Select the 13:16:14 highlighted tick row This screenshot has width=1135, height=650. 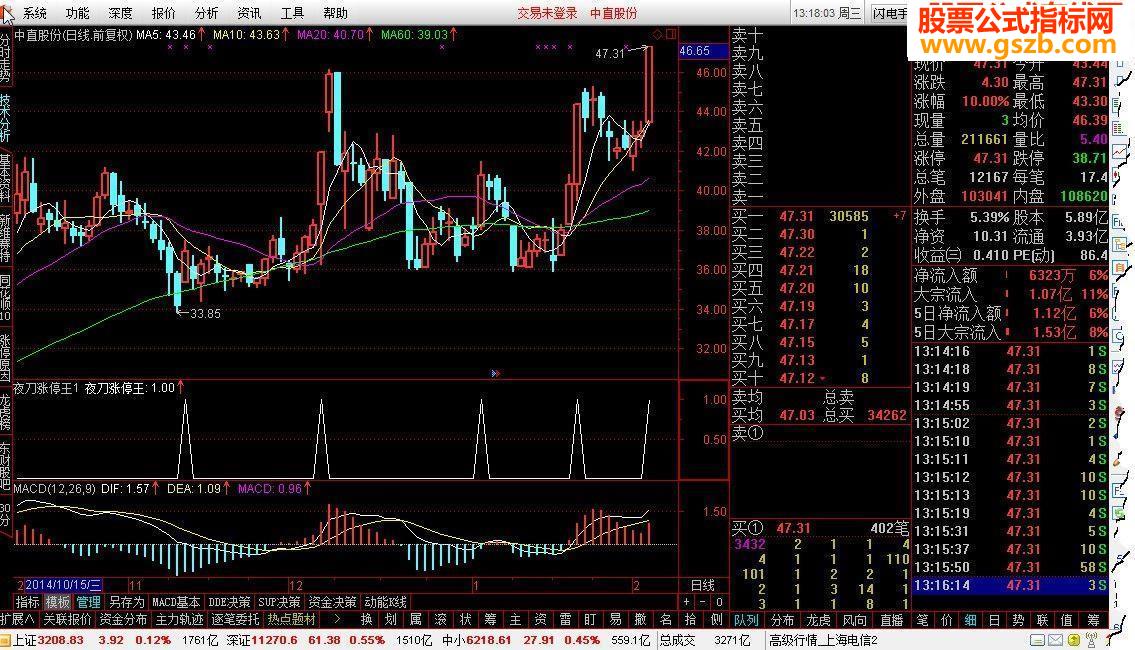[x=1010, y=585]
